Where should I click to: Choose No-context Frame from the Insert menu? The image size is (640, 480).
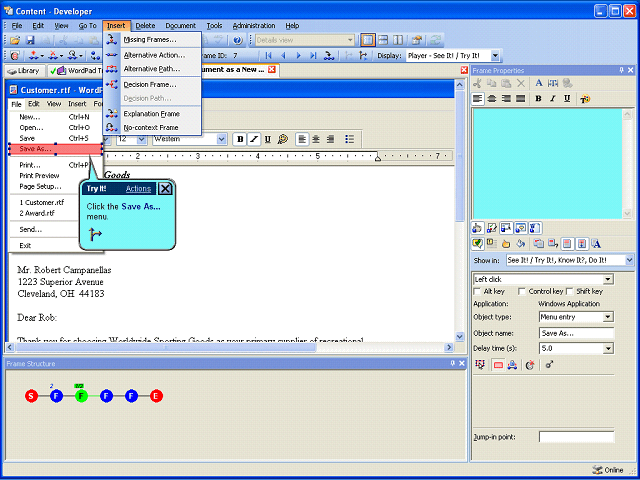[x=152, y=128]
